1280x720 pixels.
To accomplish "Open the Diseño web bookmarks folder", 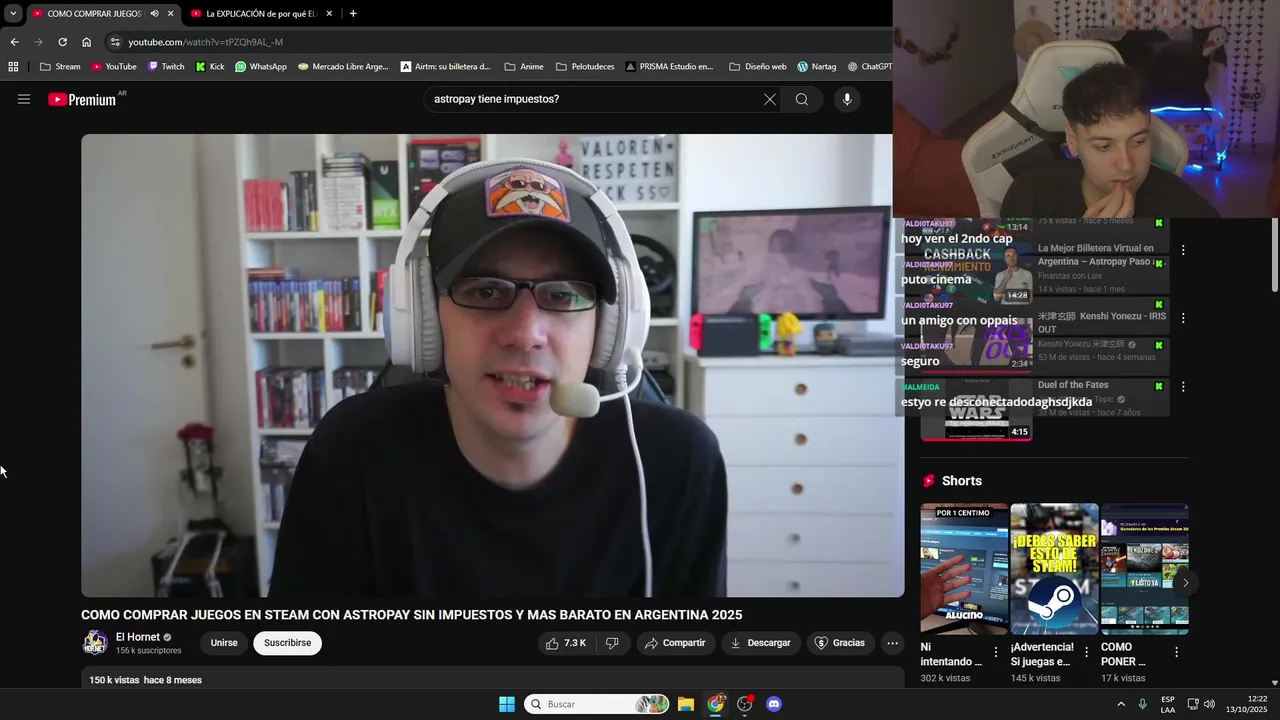I will point(758,67).
